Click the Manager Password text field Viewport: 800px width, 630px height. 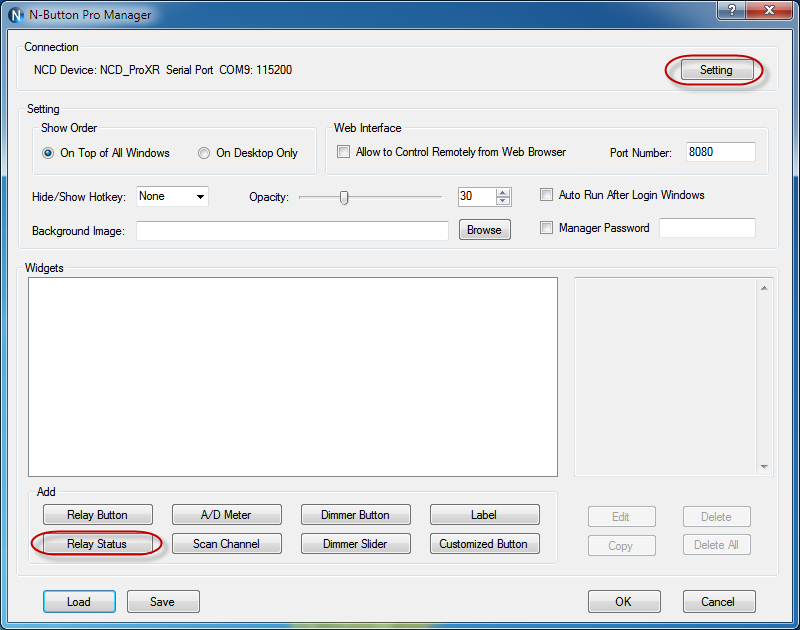point(707,228)
